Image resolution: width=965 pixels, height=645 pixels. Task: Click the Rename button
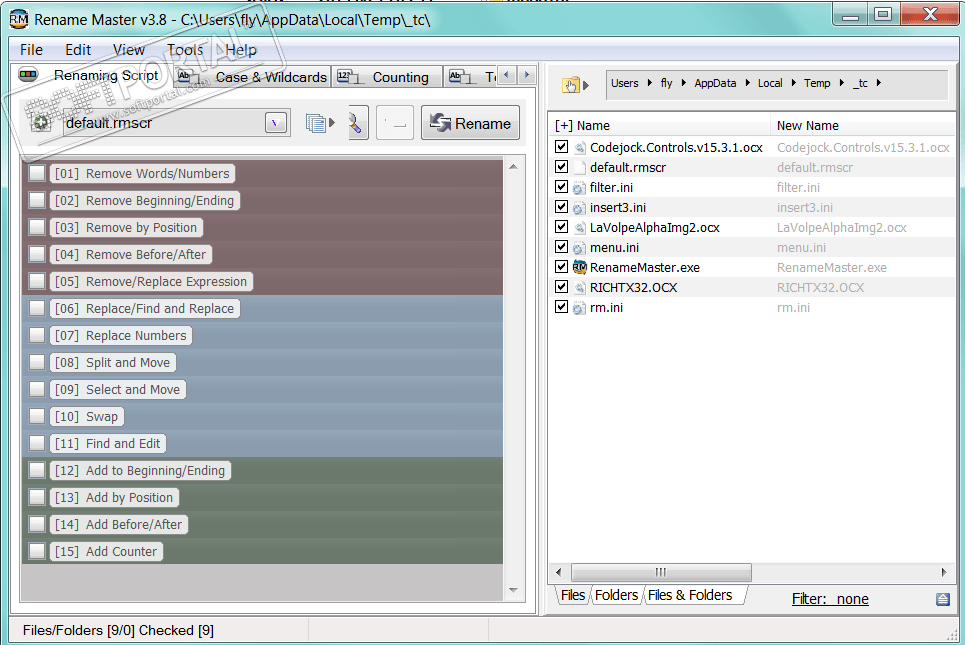point(470,123)
